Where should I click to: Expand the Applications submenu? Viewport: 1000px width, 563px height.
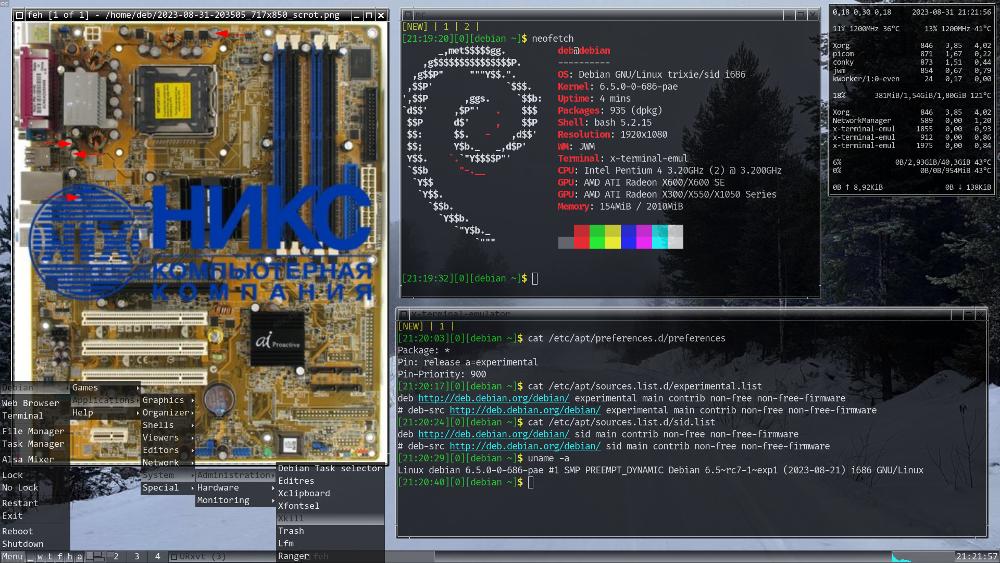(105, 400)
